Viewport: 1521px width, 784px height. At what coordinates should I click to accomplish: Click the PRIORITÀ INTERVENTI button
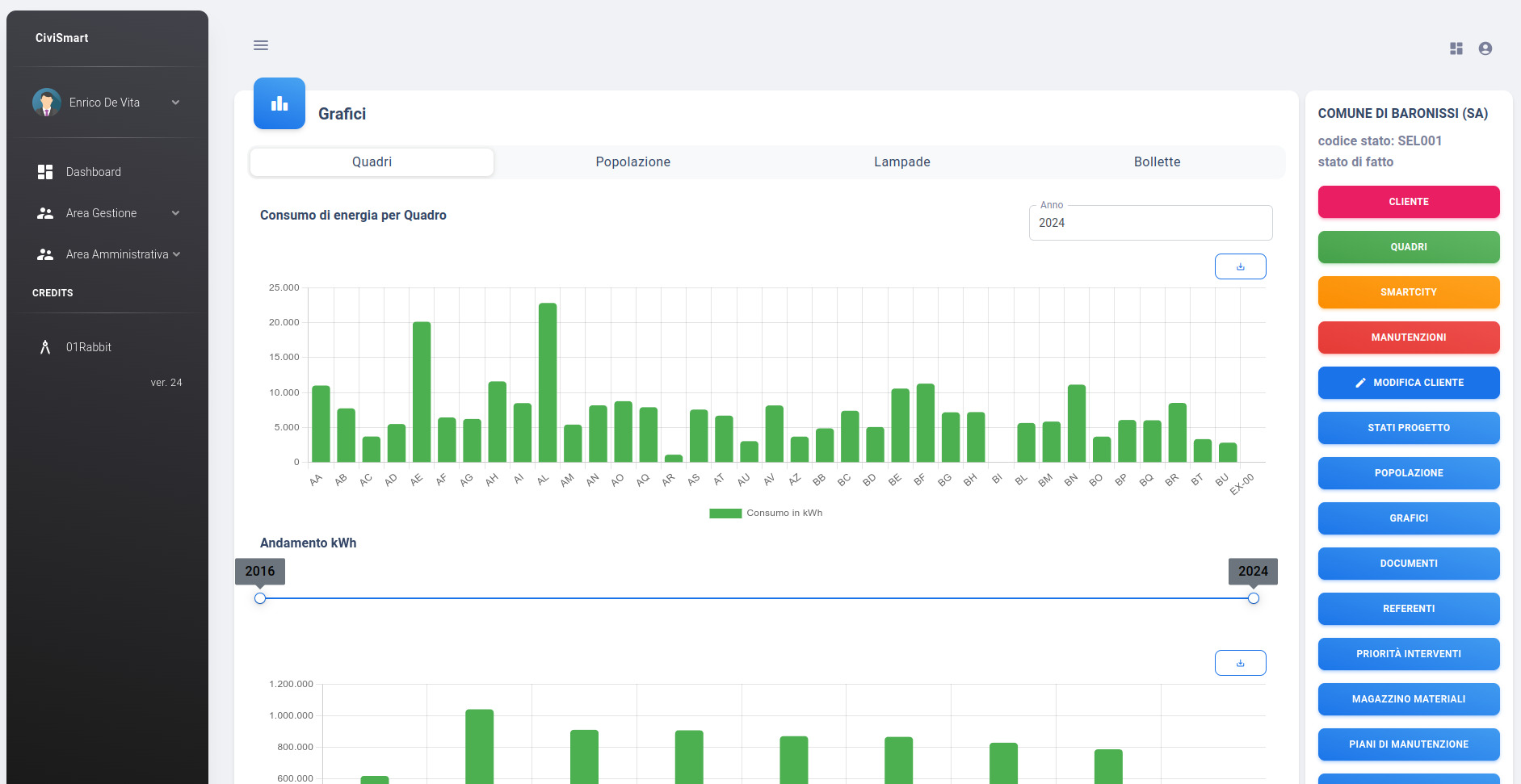point(1409,654)
